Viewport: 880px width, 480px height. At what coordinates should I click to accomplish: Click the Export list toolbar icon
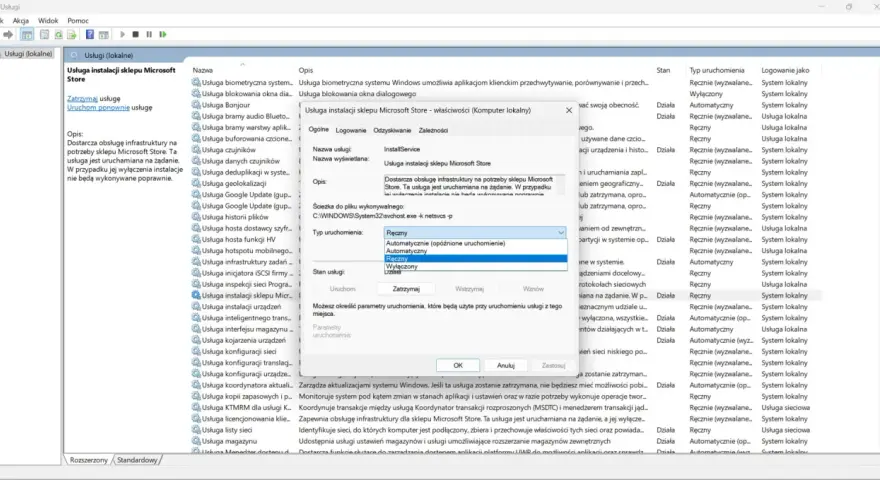pyautogui.click(x=72, y=35)
